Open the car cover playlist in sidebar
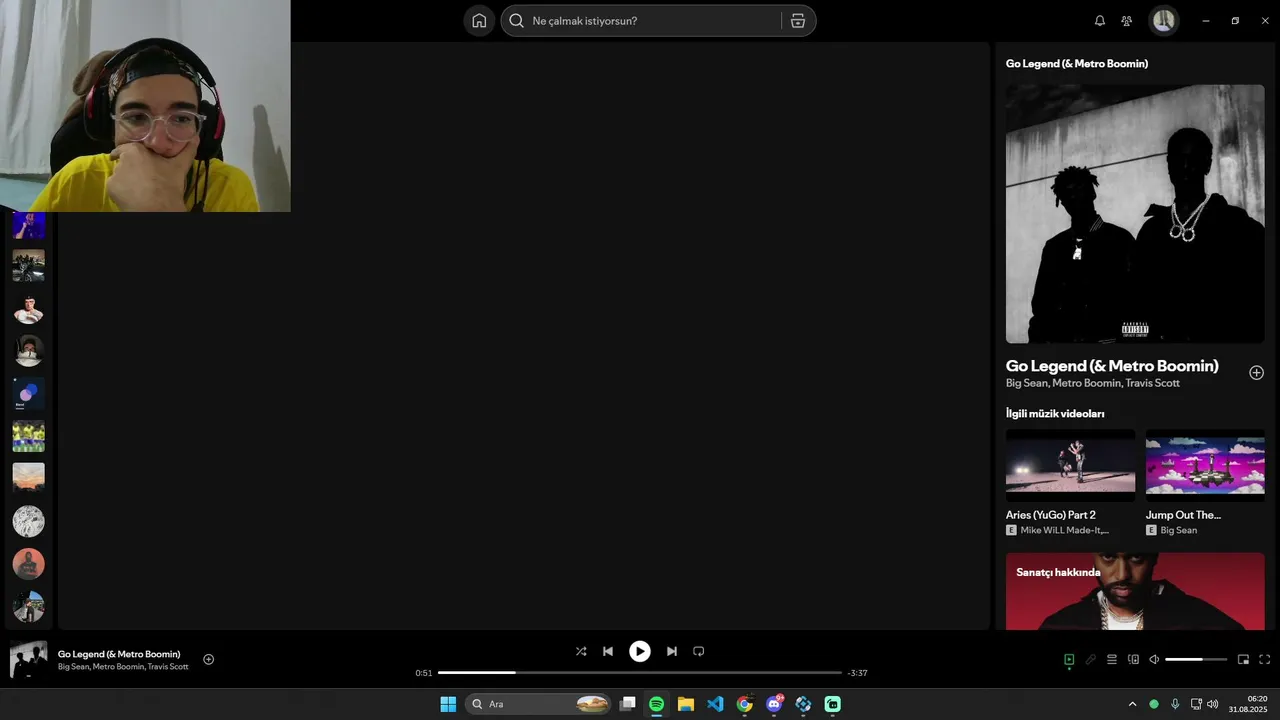The height and width of the screenshot is (720, 1280). pyautogui.click(x=28, y=265)
